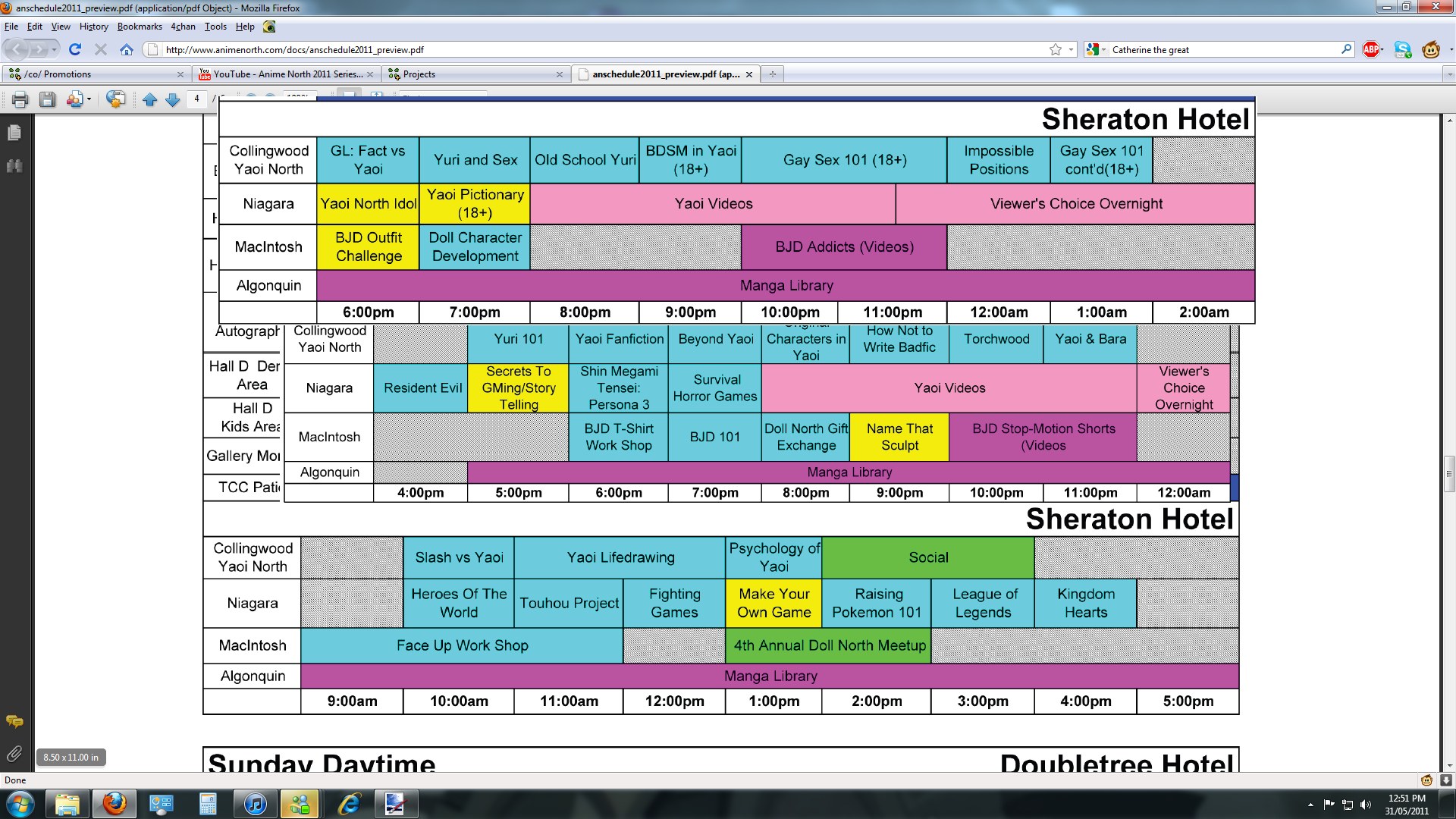Open the attachments paperclip panel

pos(14,754)
